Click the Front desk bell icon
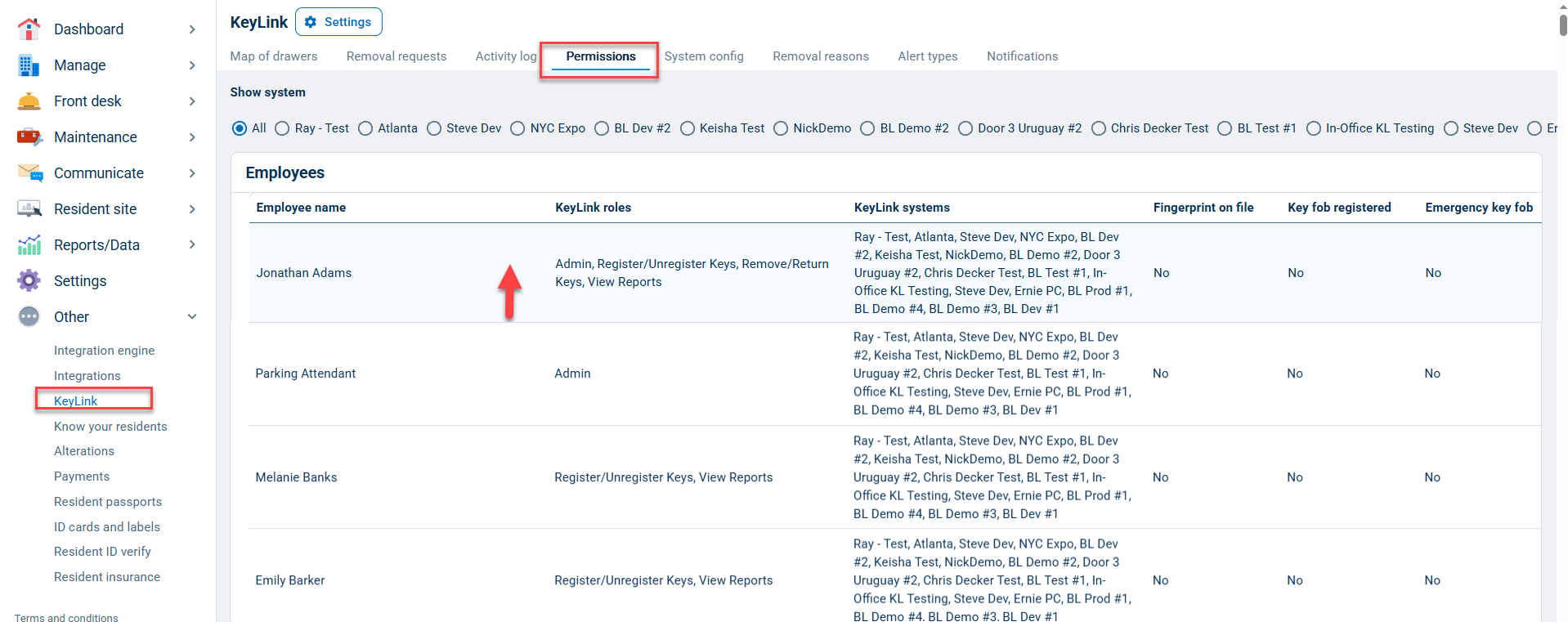The width and height of the screenshot is (1568, 622). pos(29,101)
